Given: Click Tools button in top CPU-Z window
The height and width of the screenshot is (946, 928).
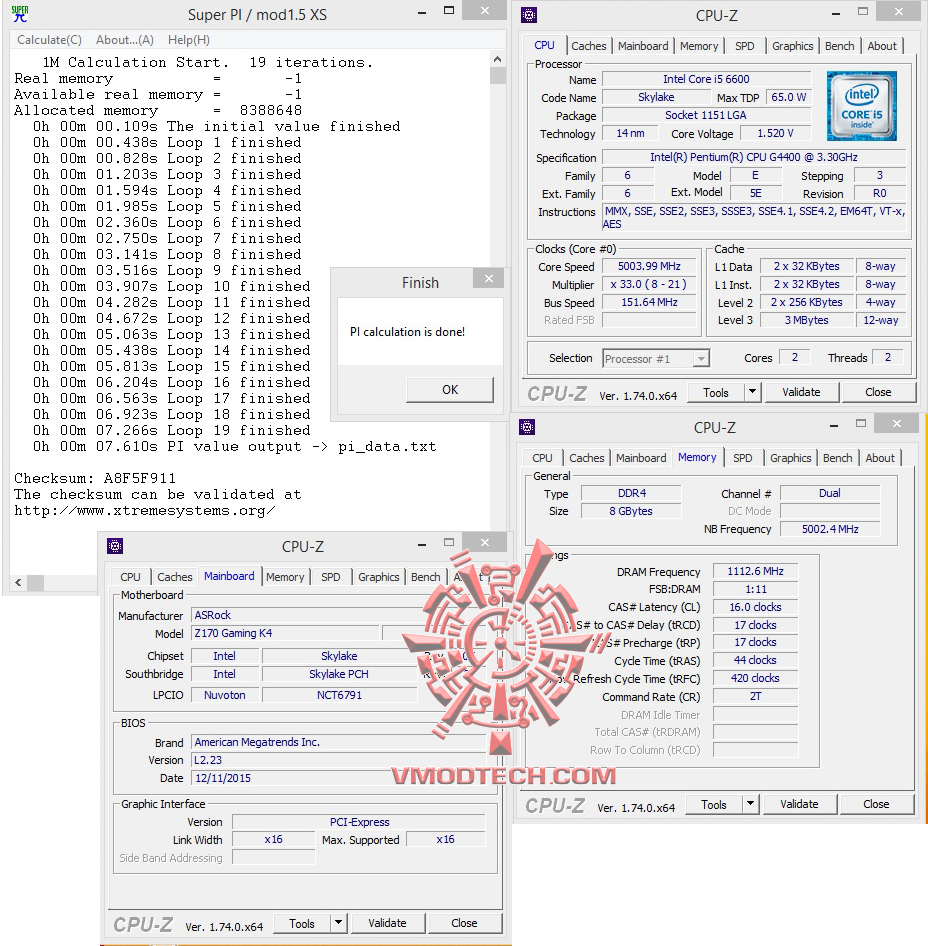Looking at the screenshot, I should pyautogui.click(x=716, y=393).
